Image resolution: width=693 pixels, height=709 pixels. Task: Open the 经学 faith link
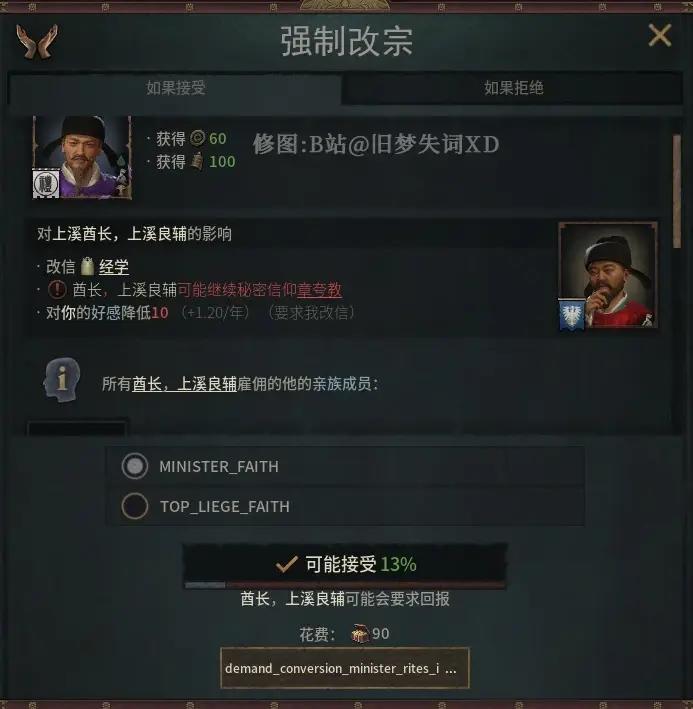pos(114,267)
